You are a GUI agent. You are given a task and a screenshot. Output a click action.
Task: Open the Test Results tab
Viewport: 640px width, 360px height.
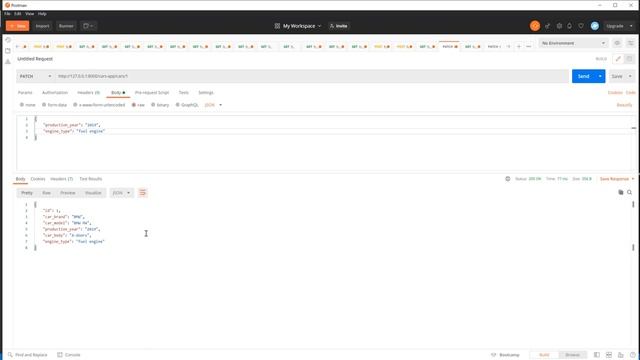point(91,179)
